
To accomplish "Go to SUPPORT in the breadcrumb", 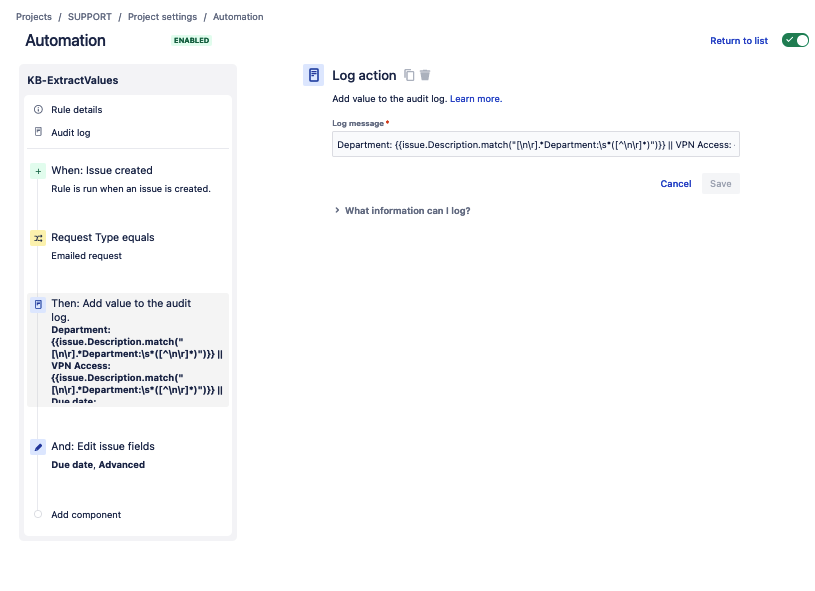I will 90,17.
